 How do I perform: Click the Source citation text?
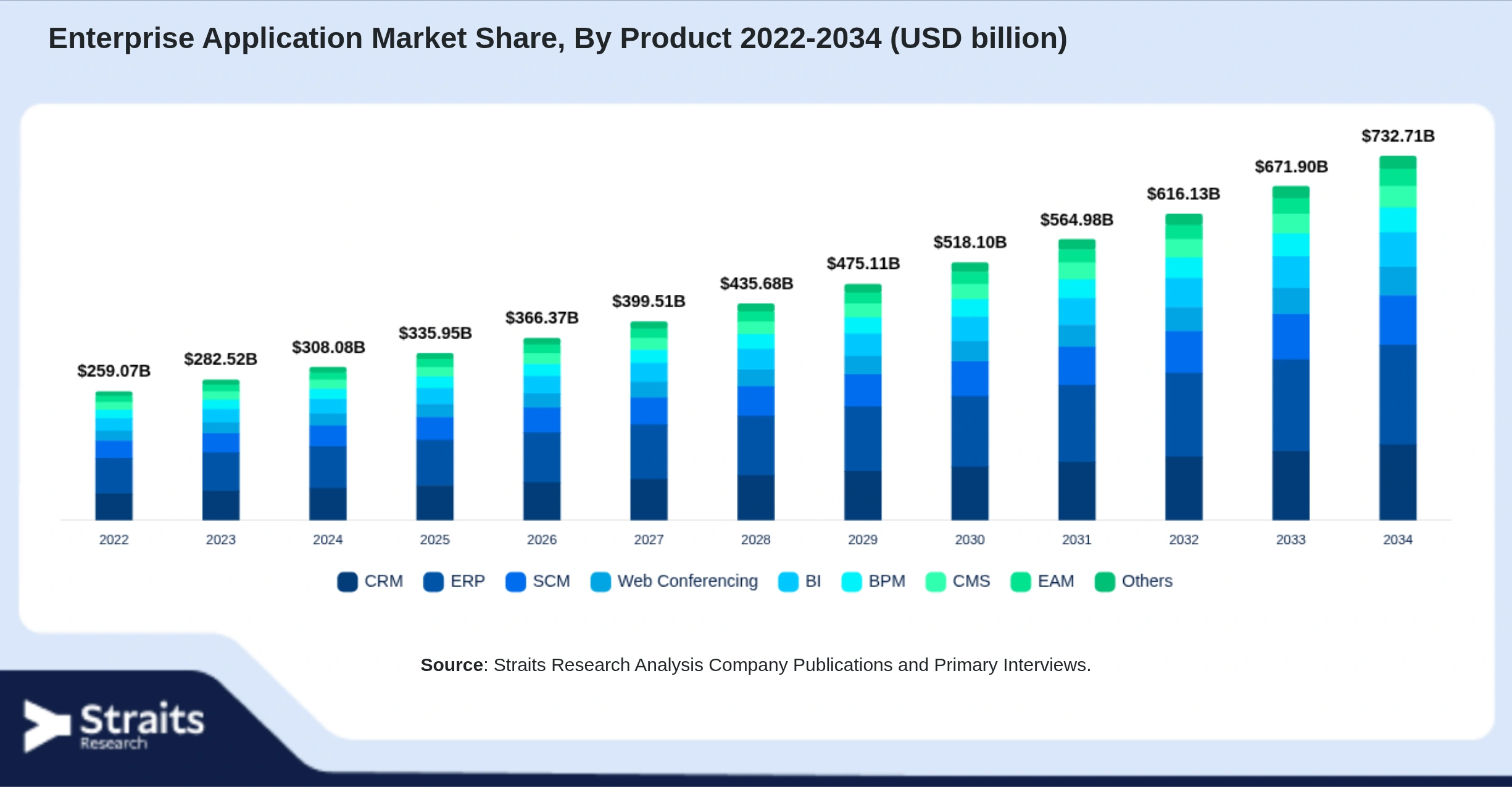756,665
